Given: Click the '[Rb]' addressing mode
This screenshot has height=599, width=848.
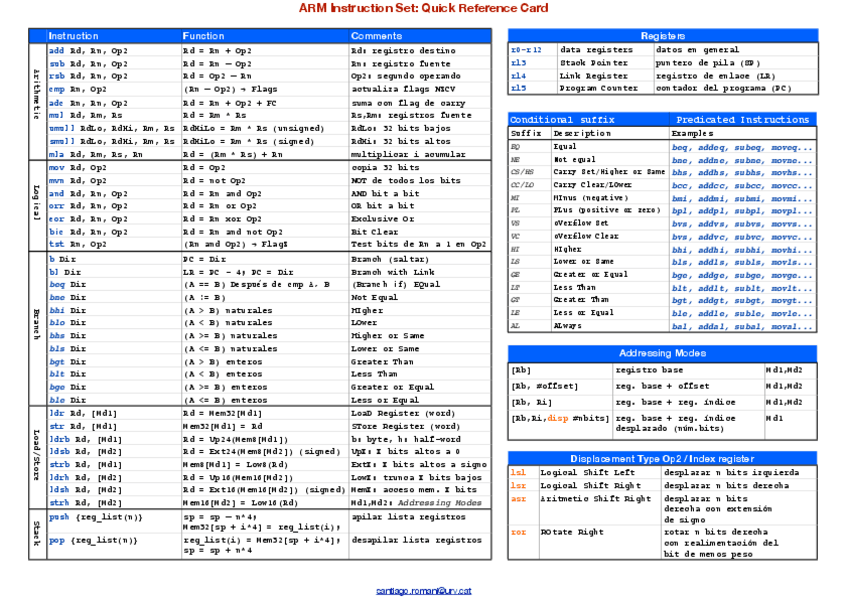Looking at the screenshot, I should point(521,370).
